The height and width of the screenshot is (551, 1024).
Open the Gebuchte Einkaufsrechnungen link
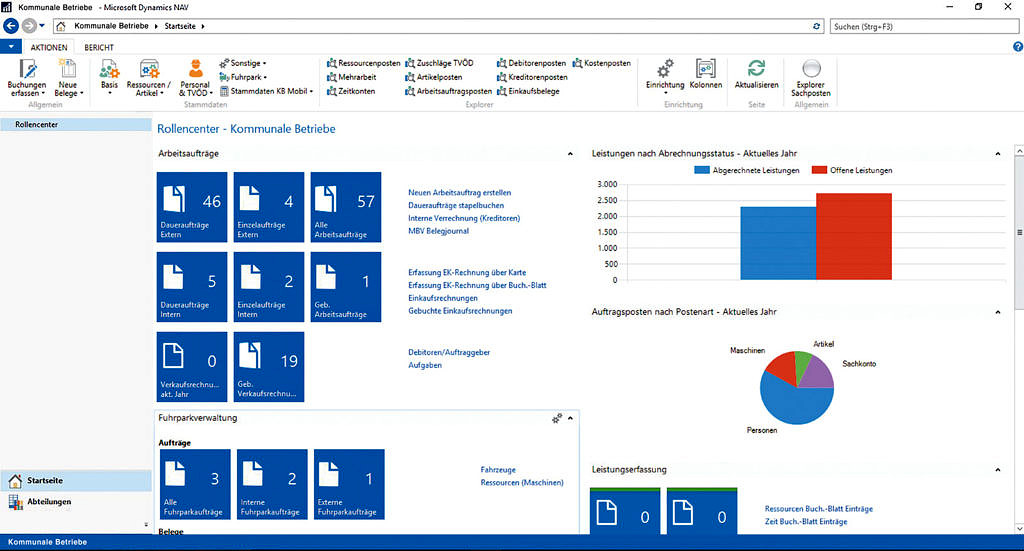pyautogui.click(x=460, y=311)
